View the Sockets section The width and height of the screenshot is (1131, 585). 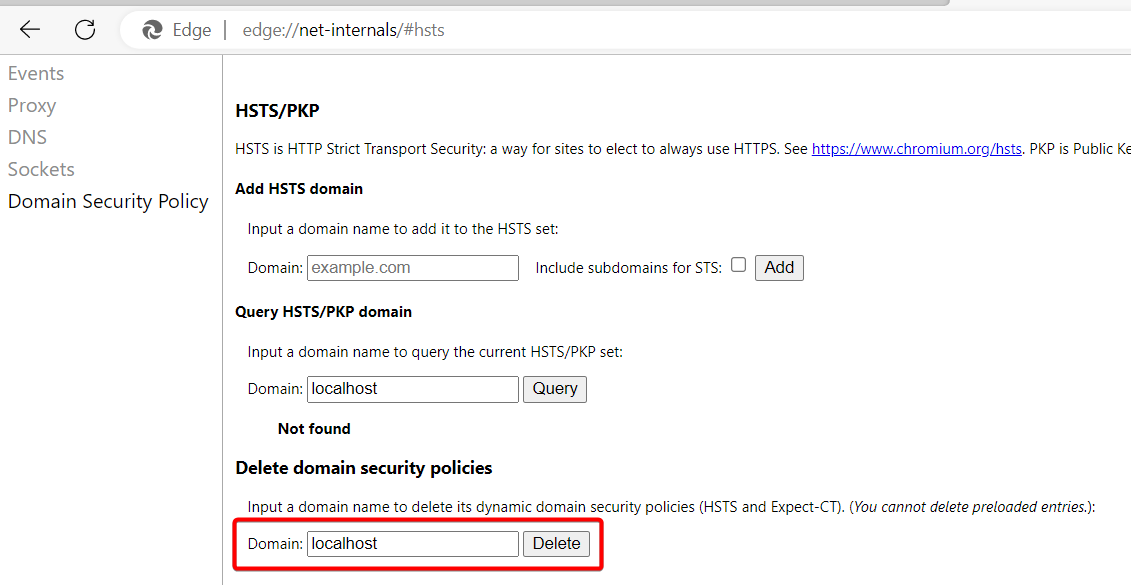41,168
